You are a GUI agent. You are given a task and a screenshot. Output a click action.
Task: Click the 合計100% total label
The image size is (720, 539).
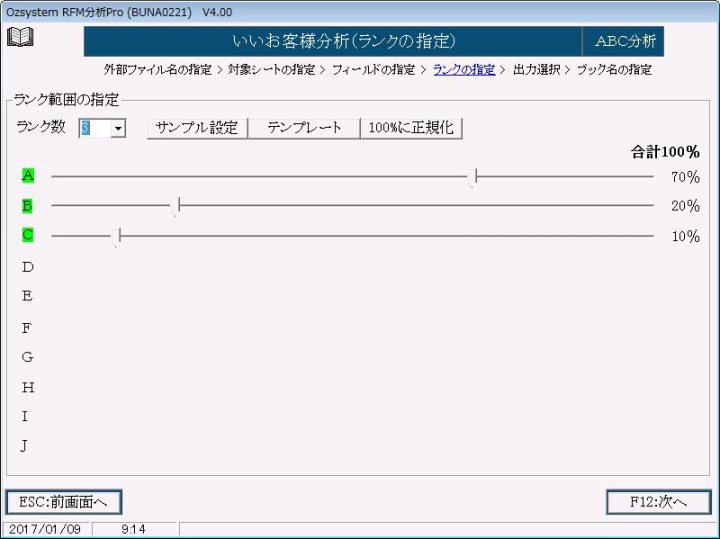coord(665,152)
